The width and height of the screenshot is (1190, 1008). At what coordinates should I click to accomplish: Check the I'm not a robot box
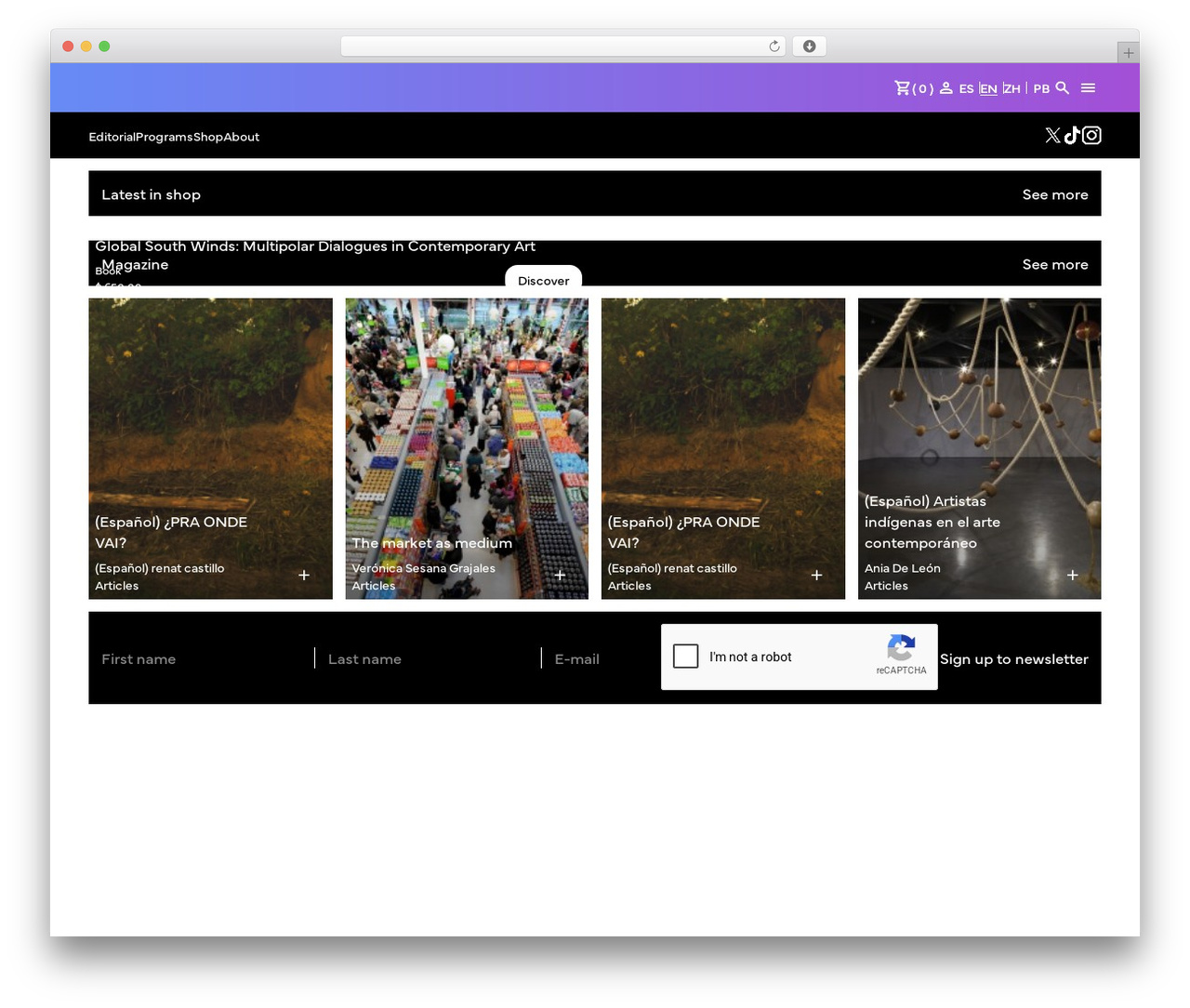[x=685, y=657]
